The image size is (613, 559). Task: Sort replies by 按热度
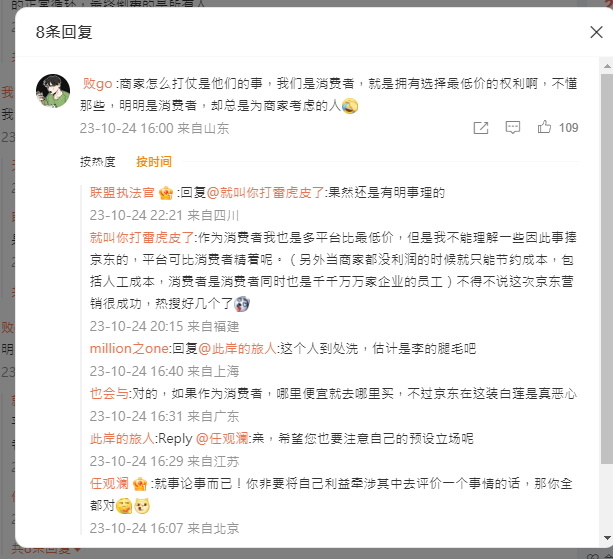click(98, 161)
